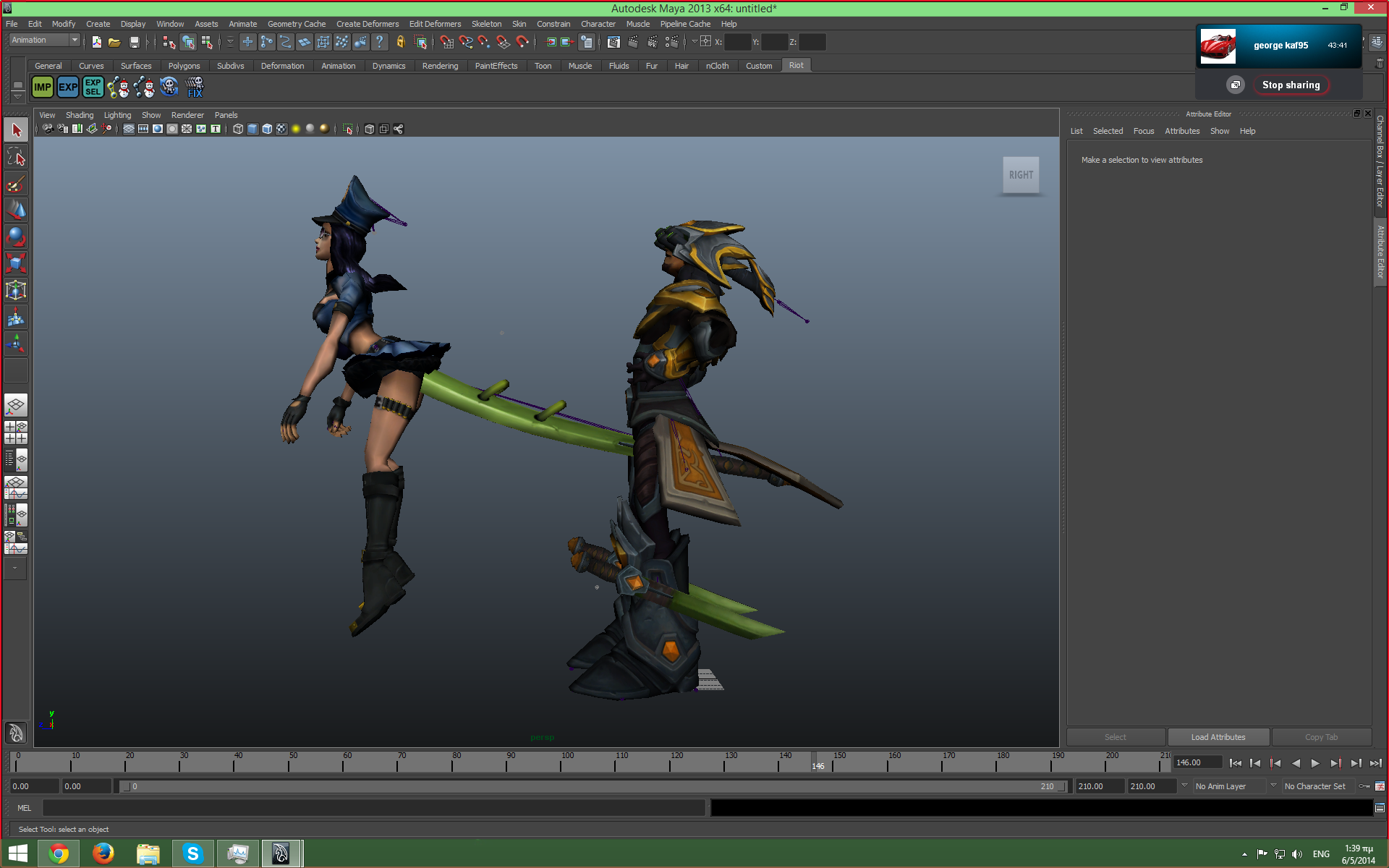The width and height of the screenshot is (1389, 868).
Task: Open the animation preferences icon
Action: pos(1380,786)
